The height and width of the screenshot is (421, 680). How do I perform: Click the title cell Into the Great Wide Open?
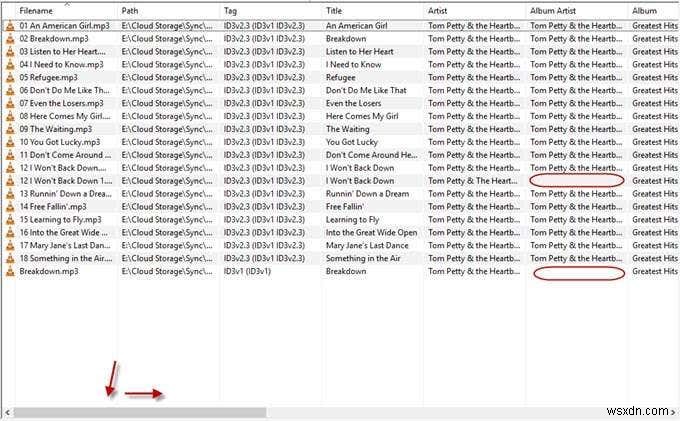coord(371,233)
